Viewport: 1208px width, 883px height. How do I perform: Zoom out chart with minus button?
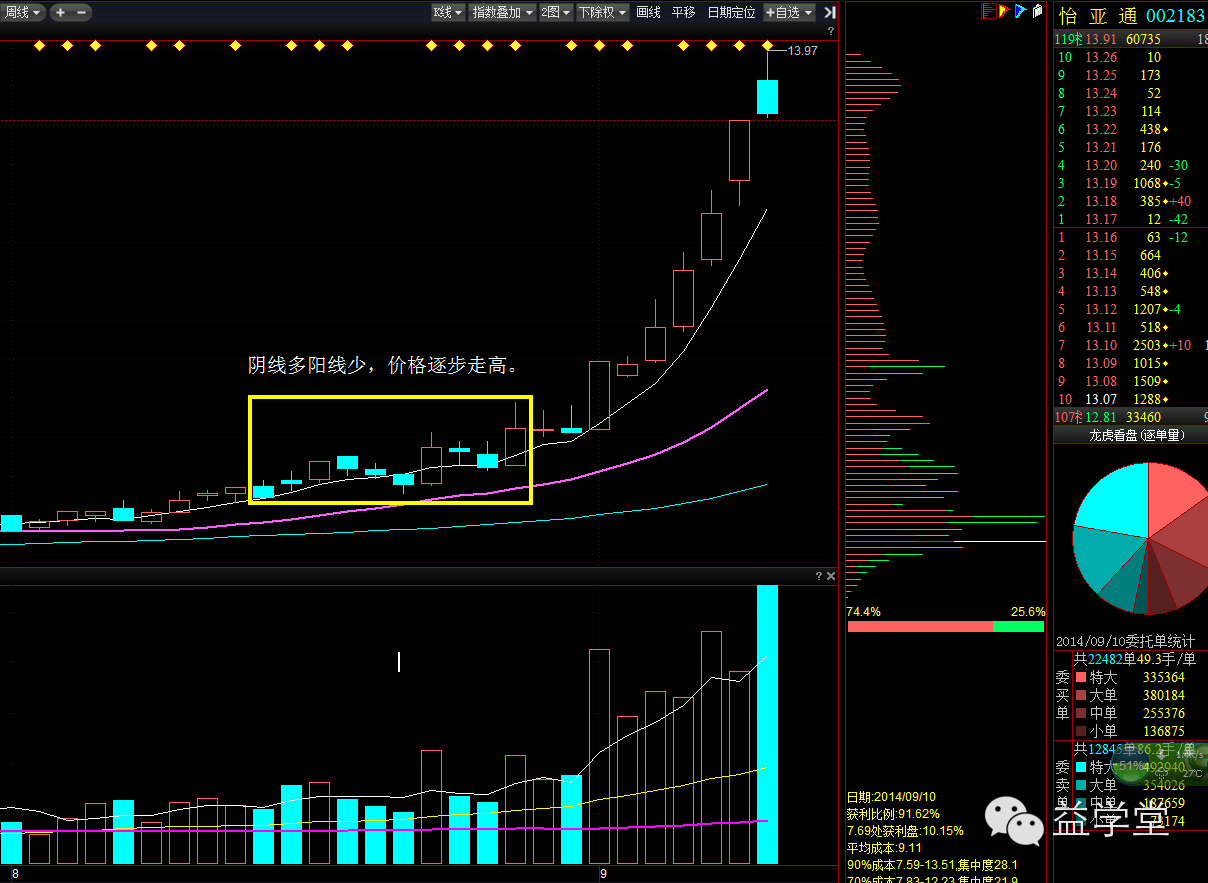click(82, 12)
